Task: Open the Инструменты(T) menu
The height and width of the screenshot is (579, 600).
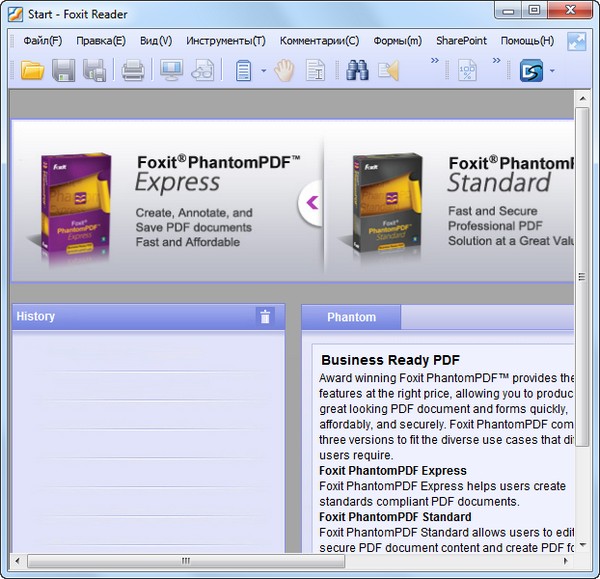Action: tap(225, 41)
